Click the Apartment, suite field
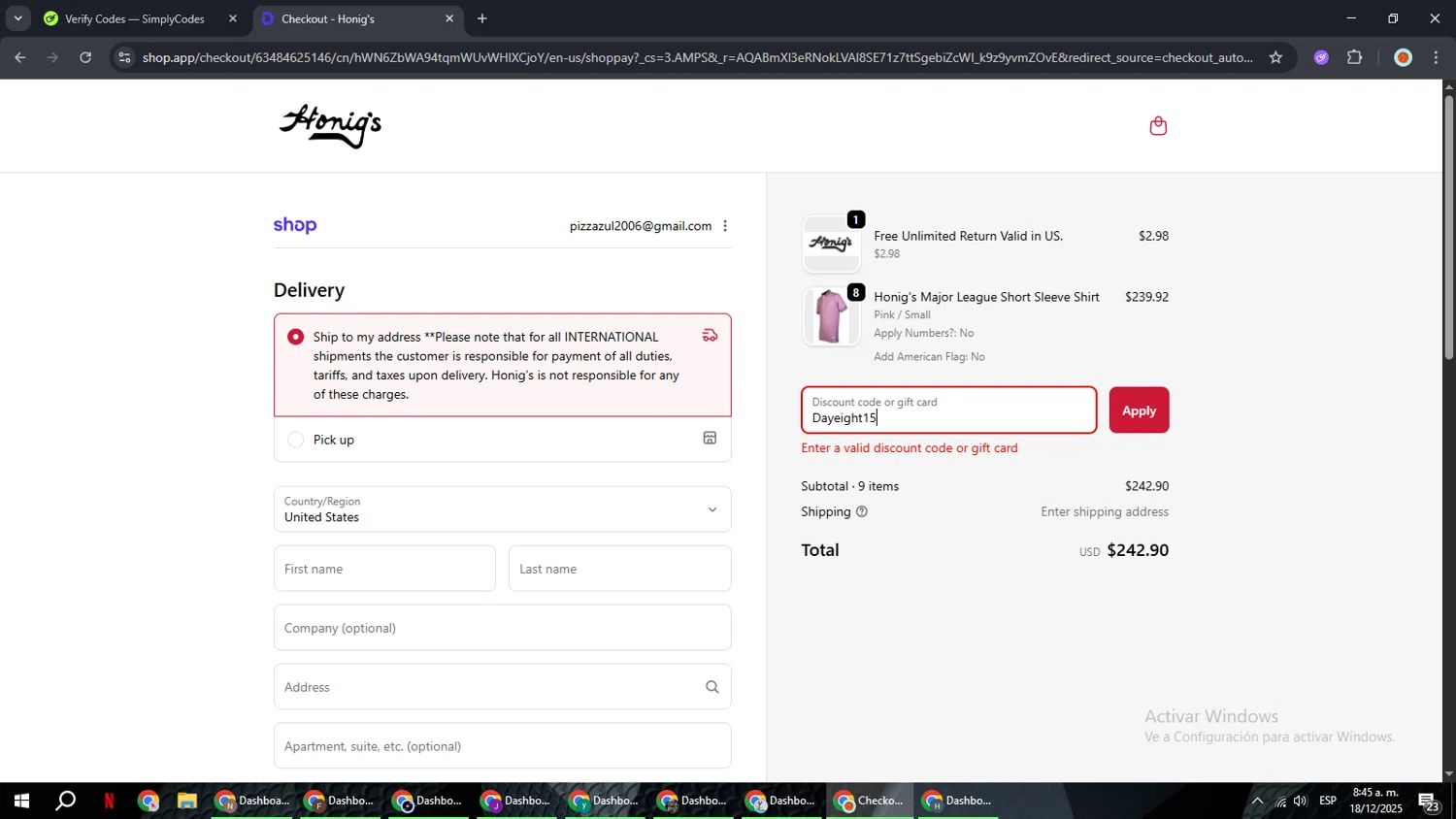Screen dimensions: 1456x819 point(502,746)
